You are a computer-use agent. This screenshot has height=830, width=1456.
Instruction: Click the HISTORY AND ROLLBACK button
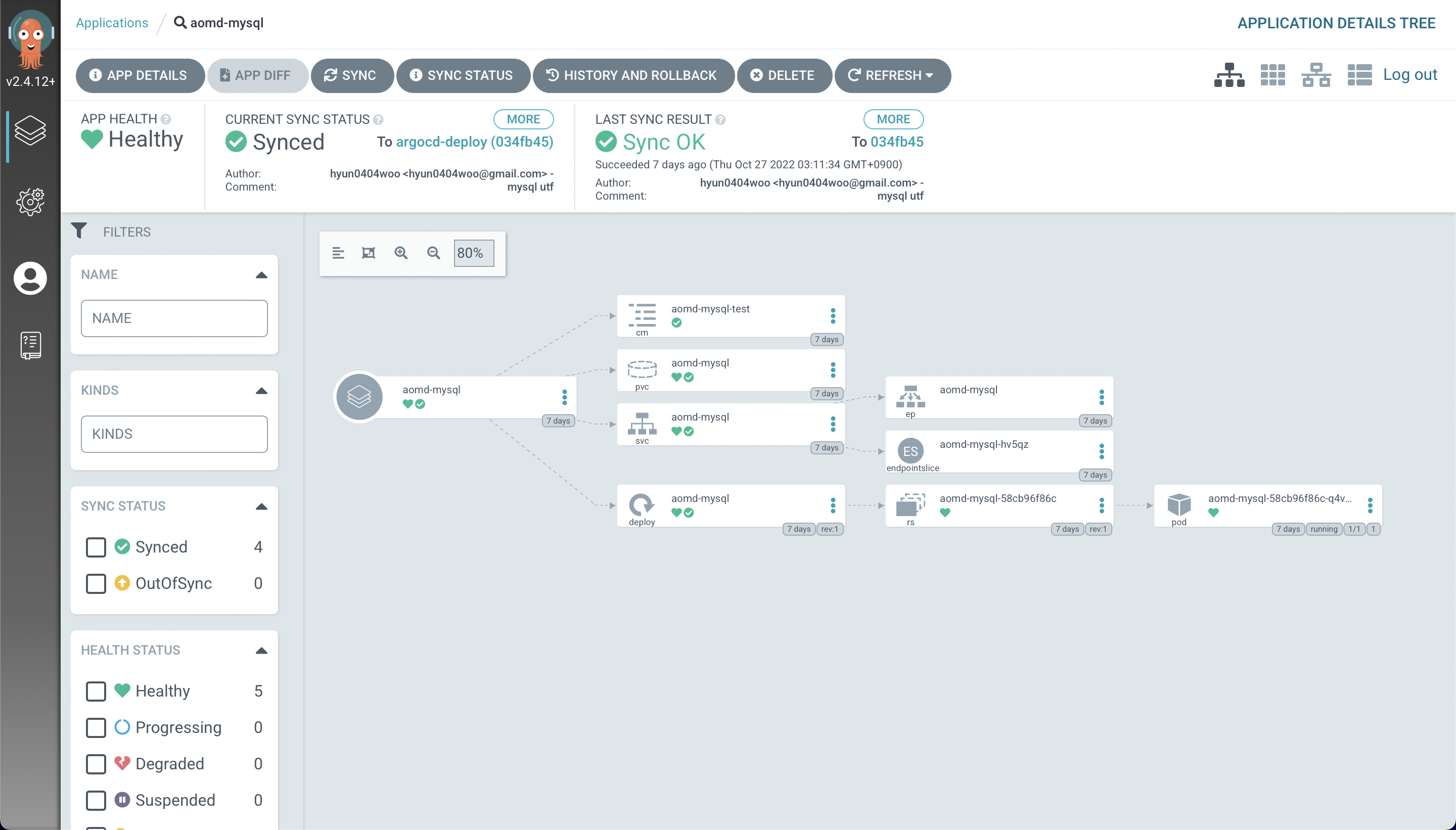[x=633, y=75]
